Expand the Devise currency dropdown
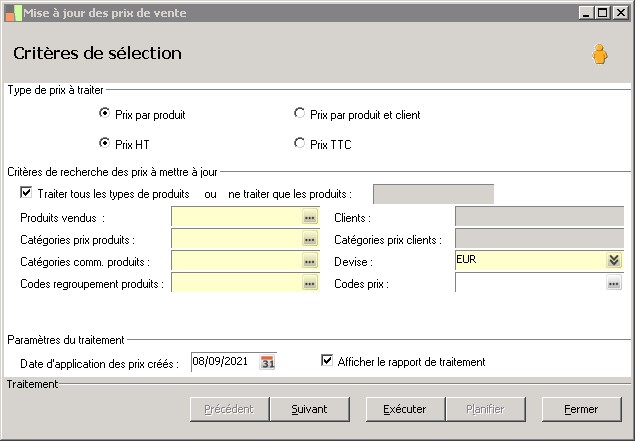Screen dimensions: 635x441 [x=613, y=261]
